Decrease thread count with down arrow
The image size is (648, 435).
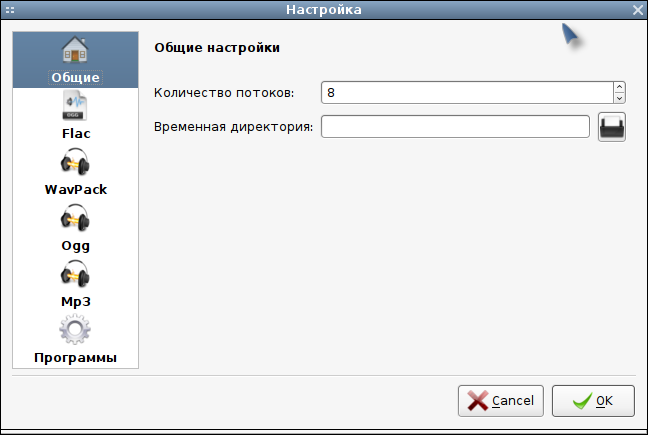[619, 98]
